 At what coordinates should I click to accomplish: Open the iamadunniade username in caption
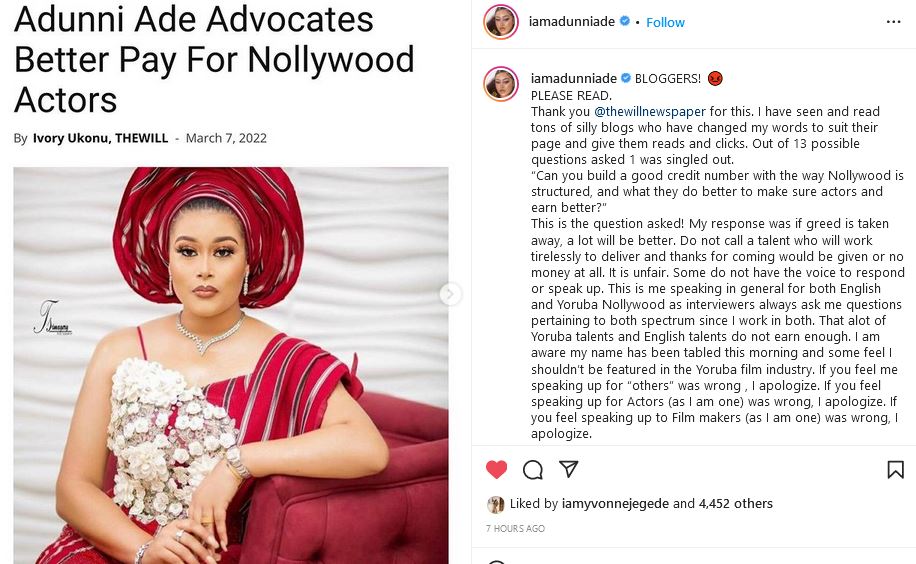click(x=574, y=78)
